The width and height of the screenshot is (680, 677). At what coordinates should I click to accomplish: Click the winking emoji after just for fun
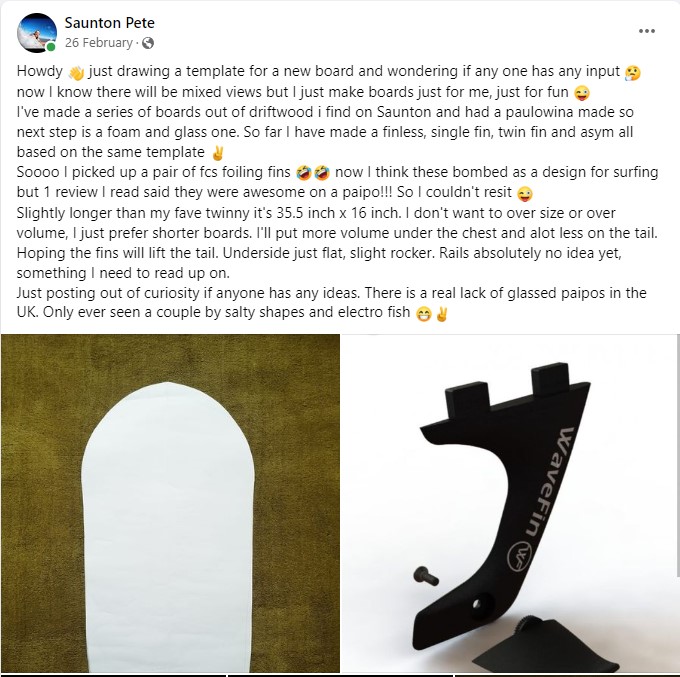(x=582, y=93)
